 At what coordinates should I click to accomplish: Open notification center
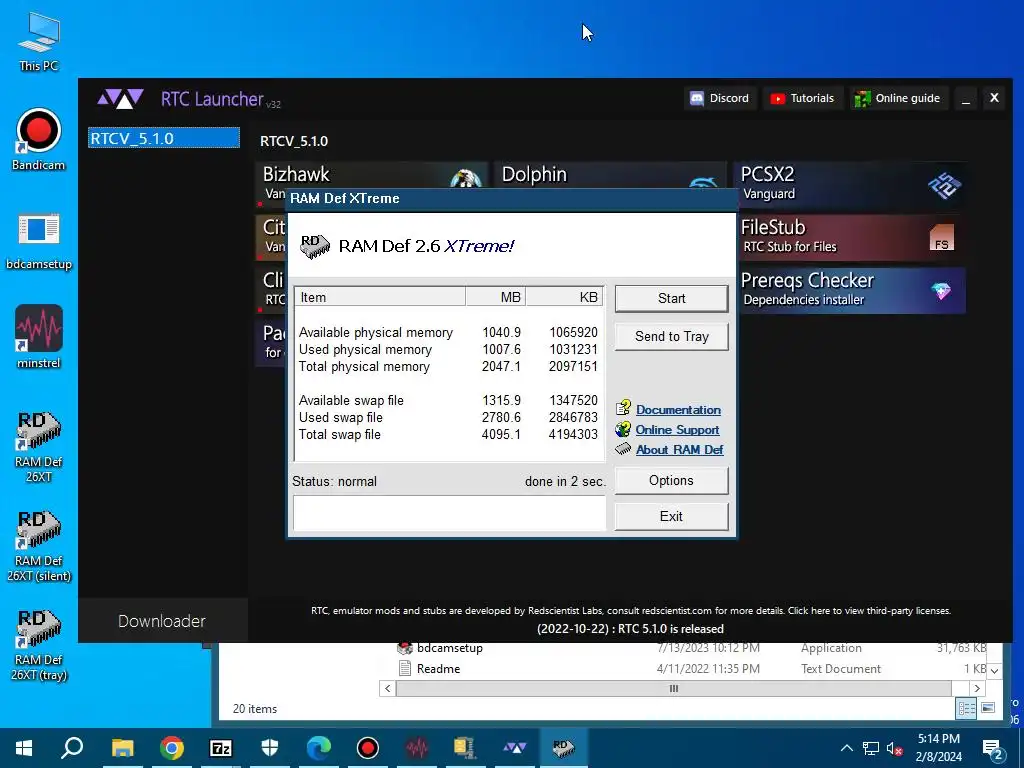click(x=993, y=749)
